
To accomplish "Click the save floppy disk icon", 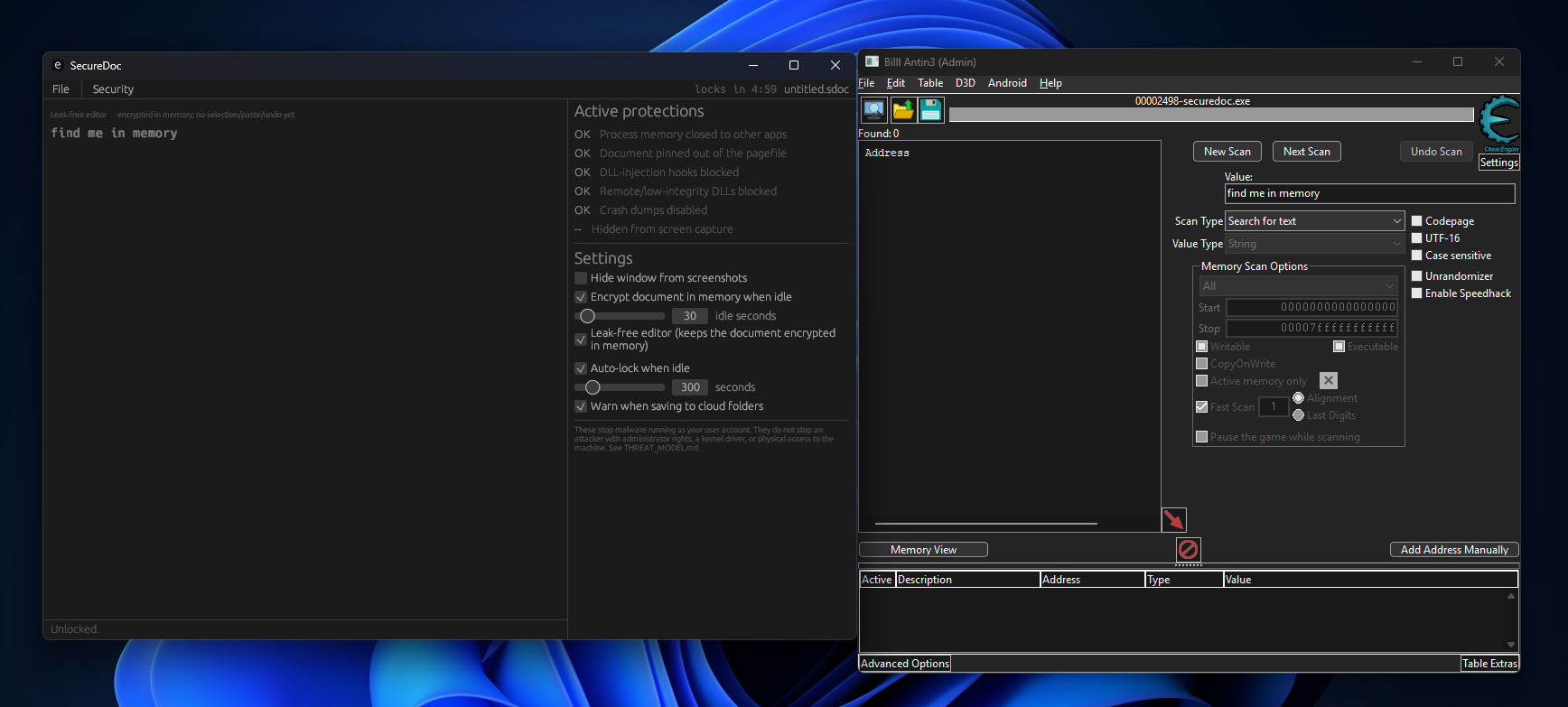I will coord(931,110).
